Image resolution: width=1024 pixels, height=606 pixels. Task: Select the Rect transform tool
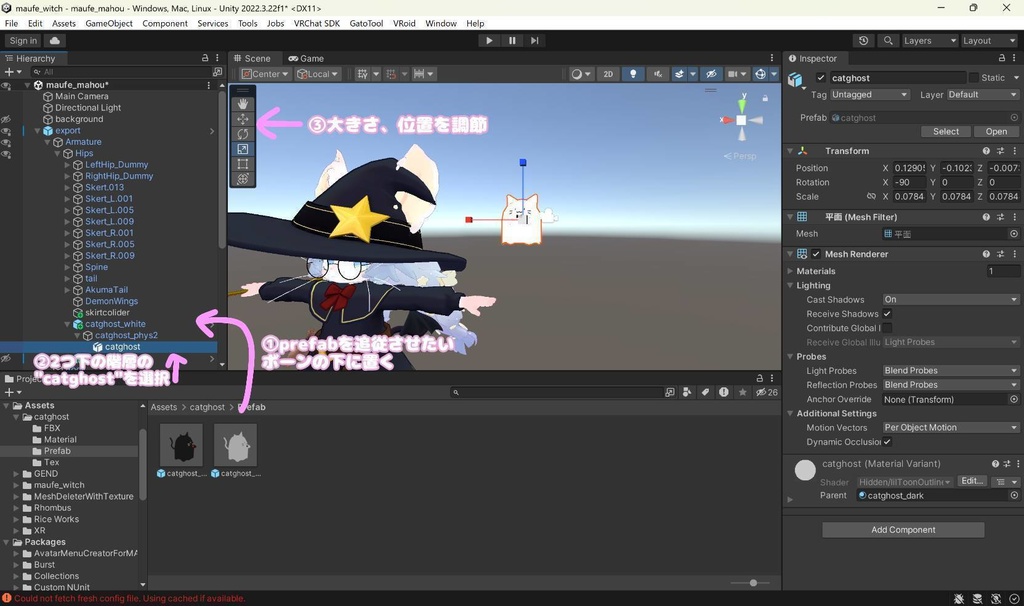(243, 162)
